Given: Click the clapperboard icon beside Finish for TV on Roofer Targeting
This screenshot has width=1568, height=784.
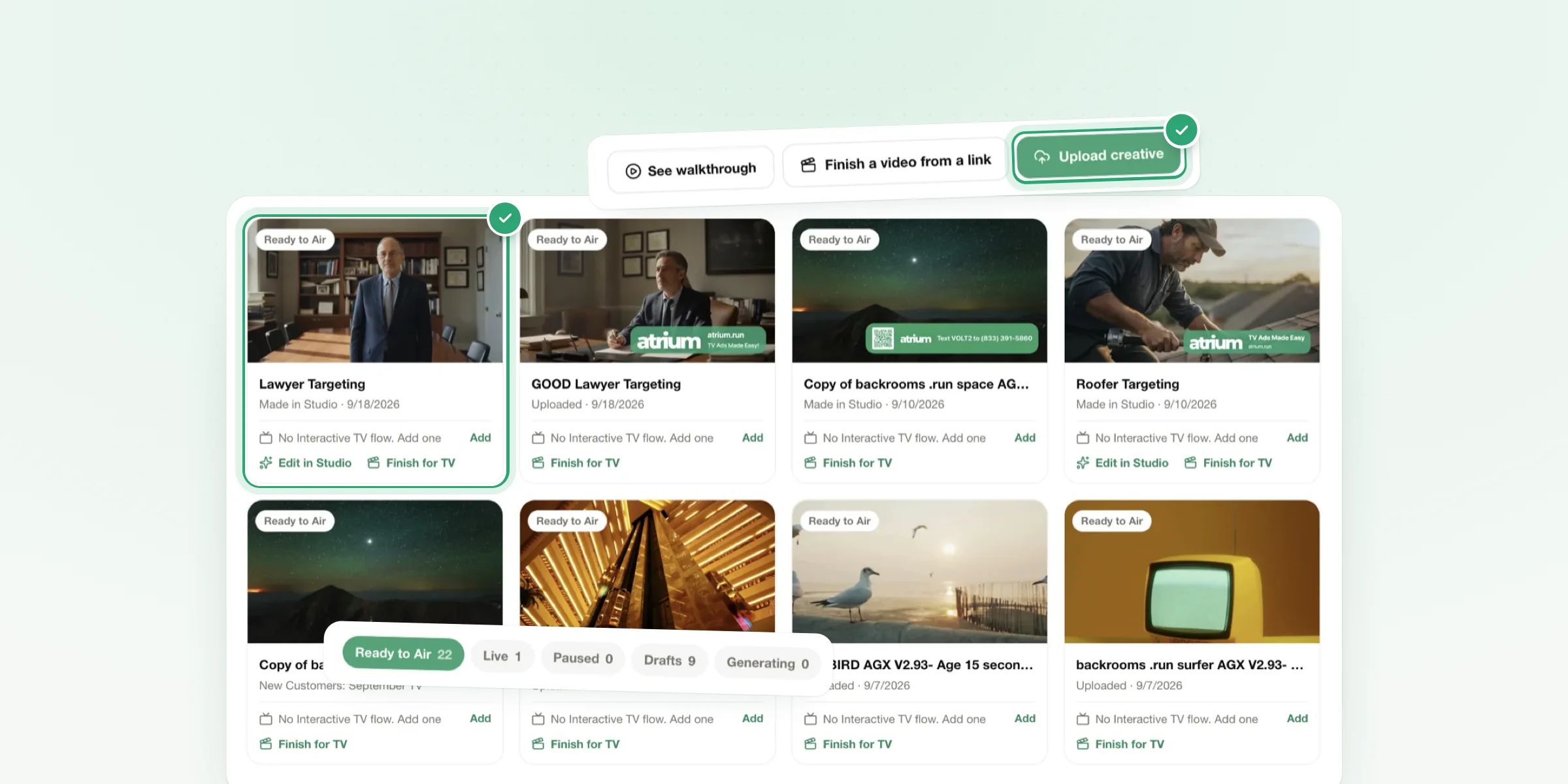Looking at the screenshot, I should (1191, 463).
